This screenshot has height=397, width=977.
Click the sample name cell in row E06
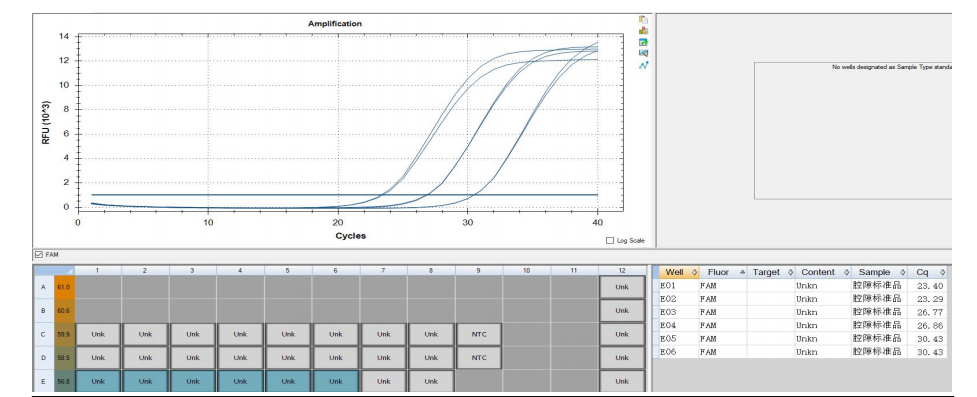879,352
